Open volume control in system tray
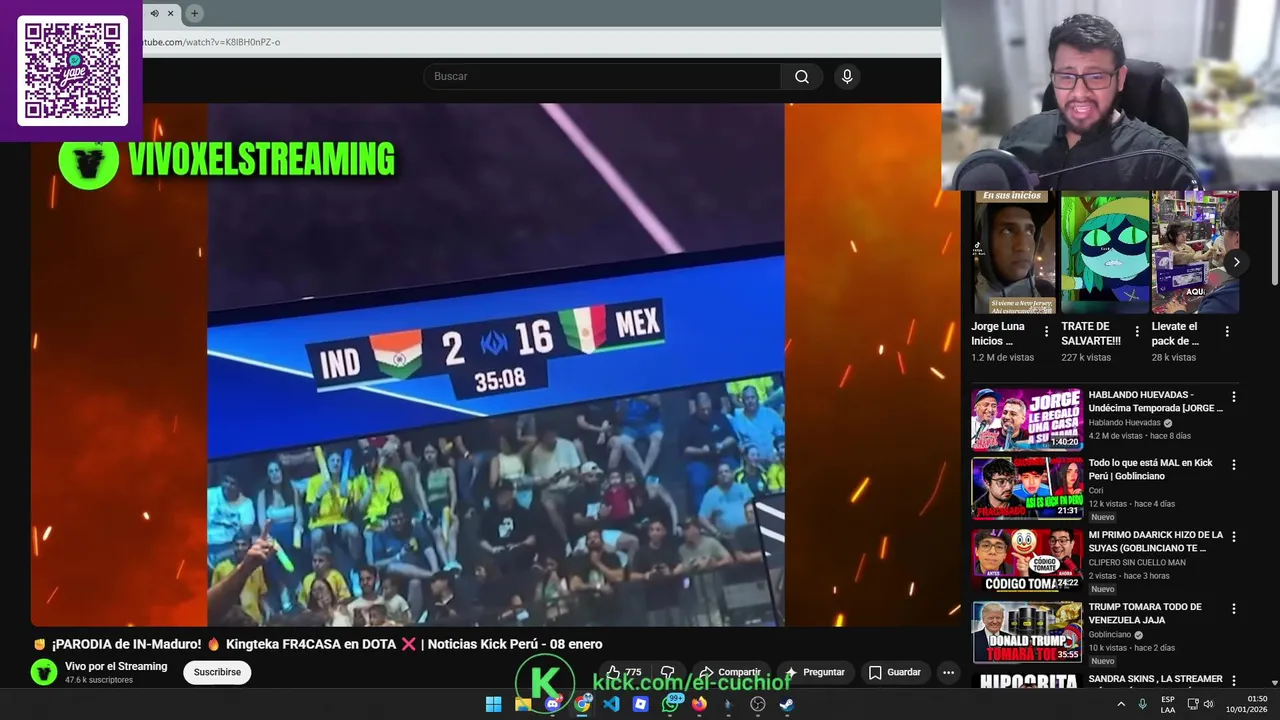The height and width of the screenshot is (720, 1280). coord(1208,704)
